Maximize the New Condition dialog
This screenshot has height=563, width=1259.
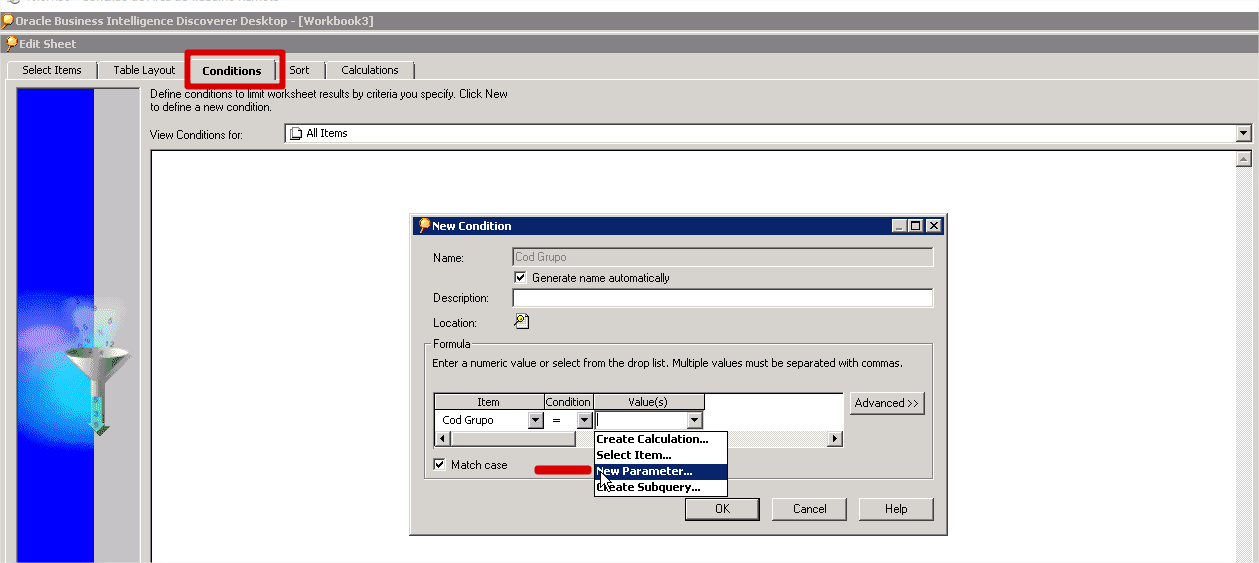pos(916,226)
